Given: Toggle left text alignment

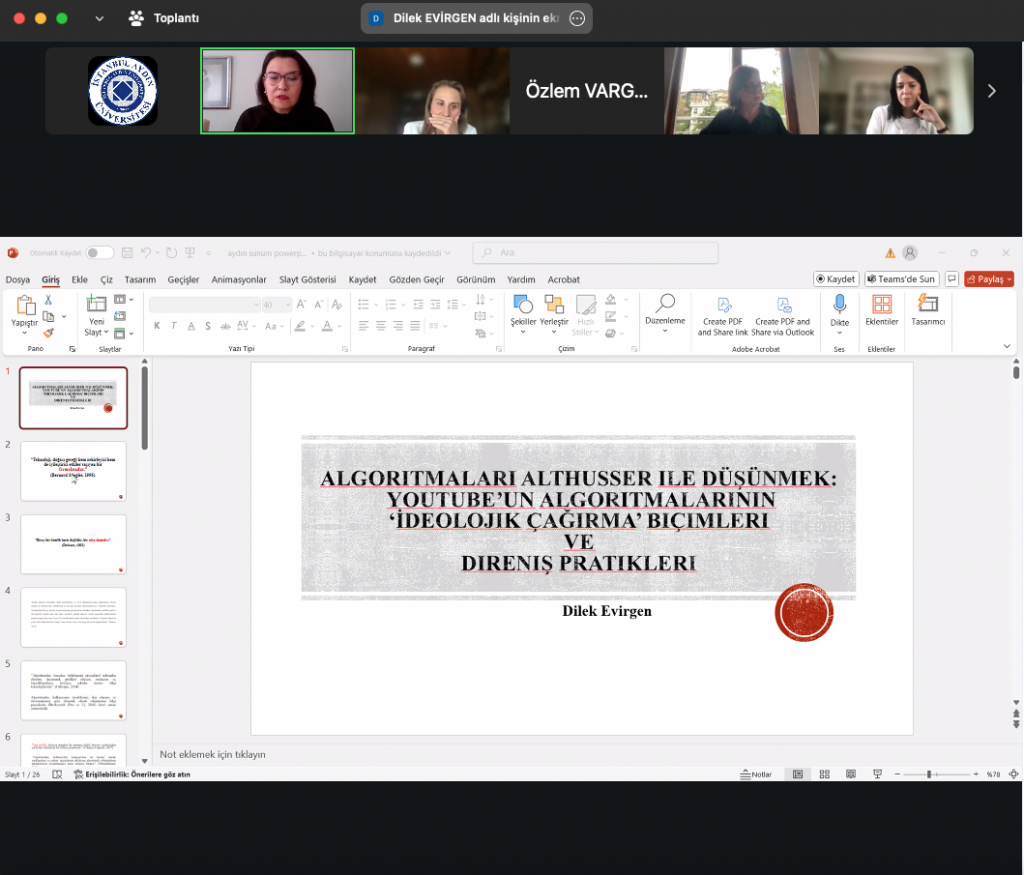Looking at the screenshot, I should pos(364,325).
